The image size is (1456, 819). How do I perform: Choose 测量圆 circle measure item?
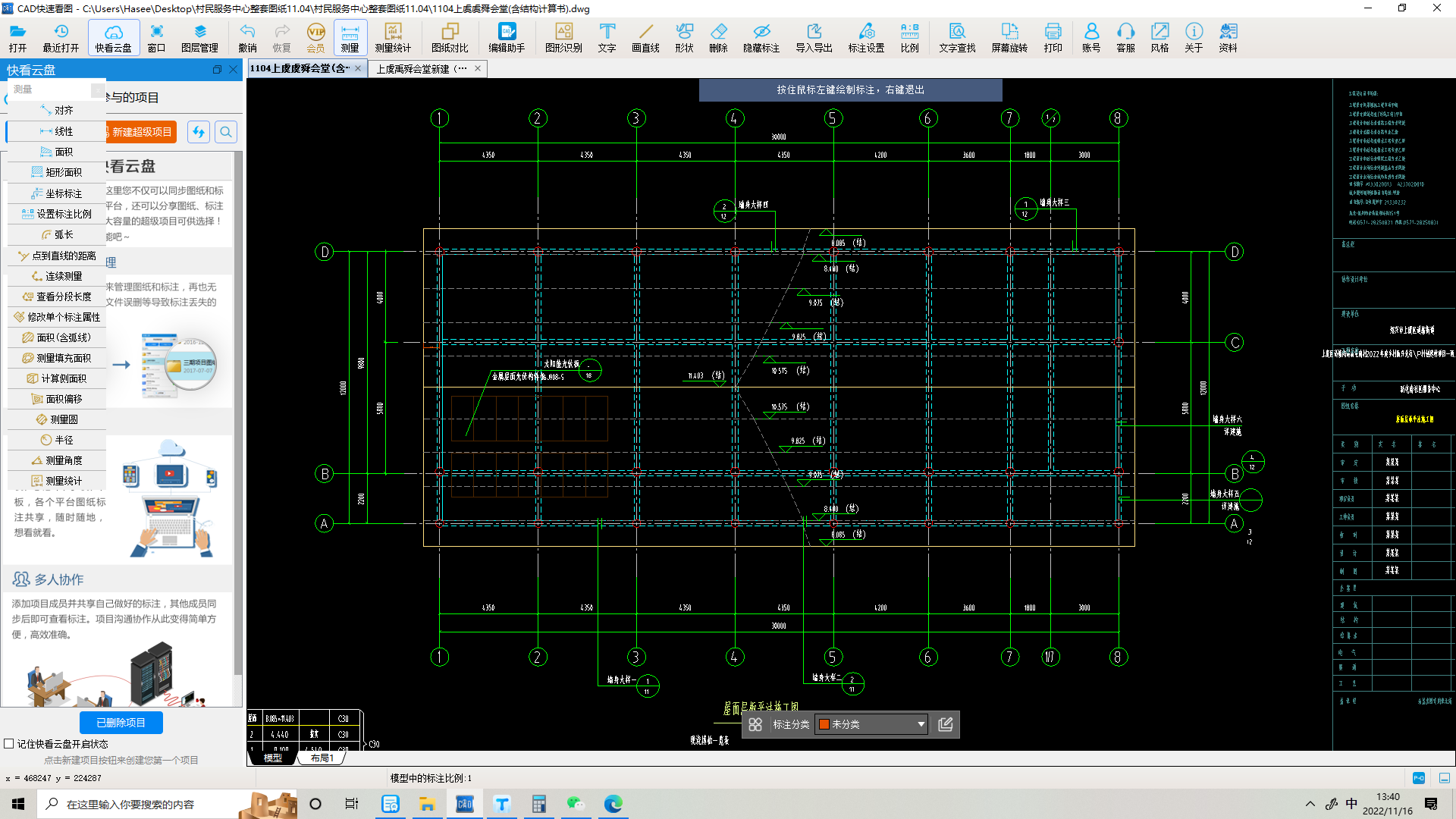(x=57, y=419)
